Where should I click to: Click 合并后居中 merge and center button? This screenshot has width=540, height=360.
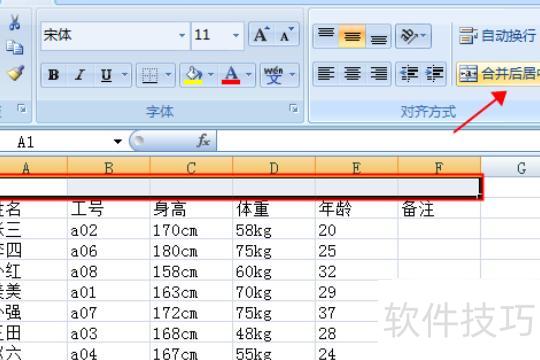(x=499, y=73)
